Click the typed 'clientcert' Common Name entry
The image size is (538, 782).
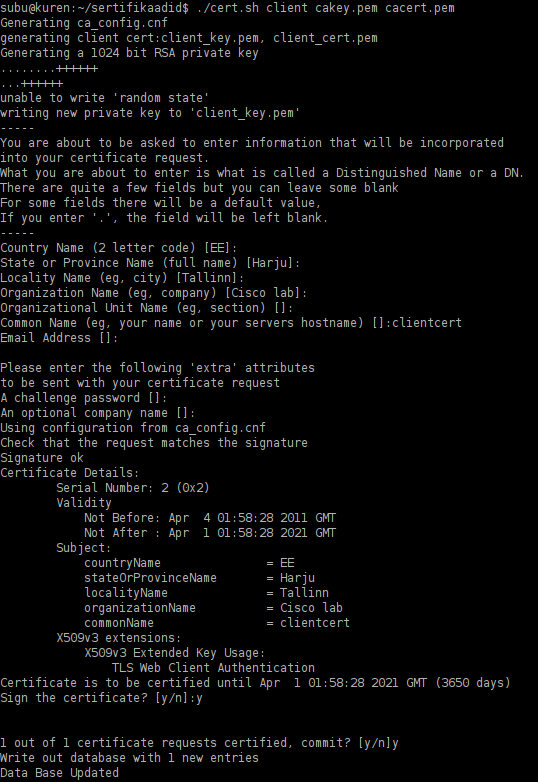point(427,323)
